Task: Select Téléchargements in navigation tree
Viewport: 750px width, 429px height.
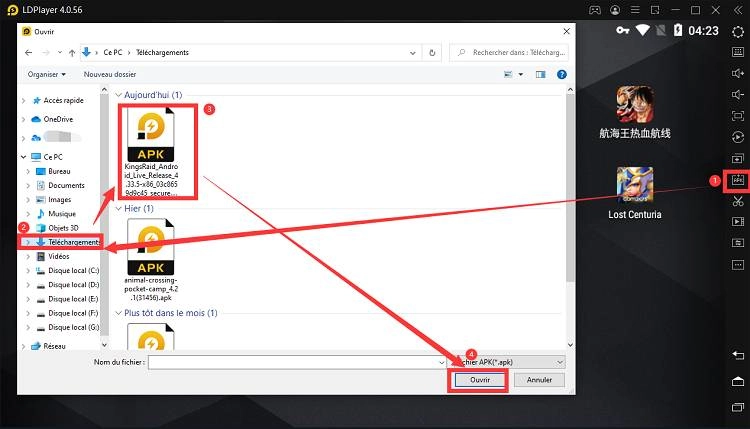Action: point(74,242)
